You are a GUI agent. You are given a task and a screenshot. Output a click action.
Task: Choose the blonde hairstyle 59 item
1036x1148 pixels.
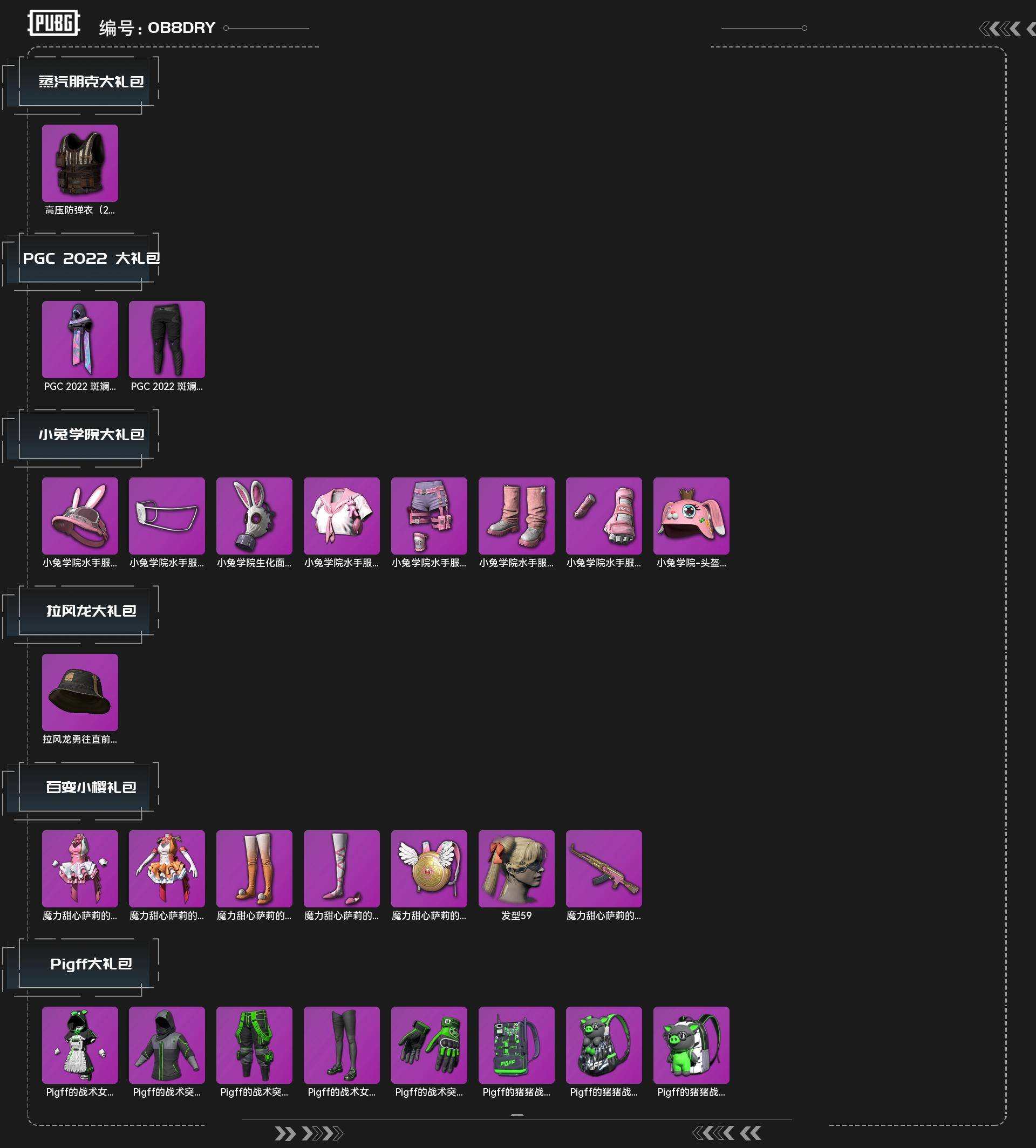point(516,869)
